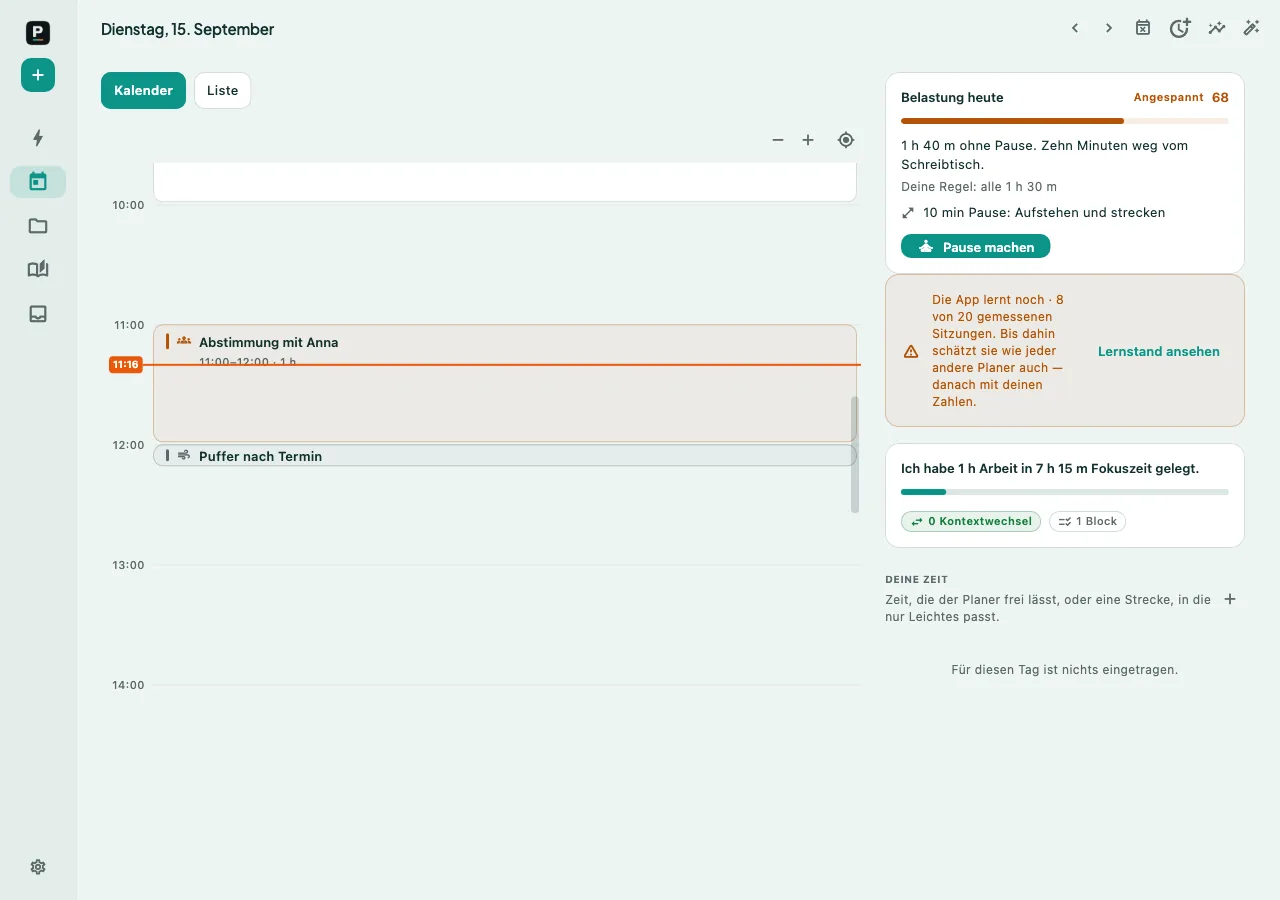Click the 0 Kontextwechsel chip
Viewport: 1280px width, 900px height.
[971, 521]
